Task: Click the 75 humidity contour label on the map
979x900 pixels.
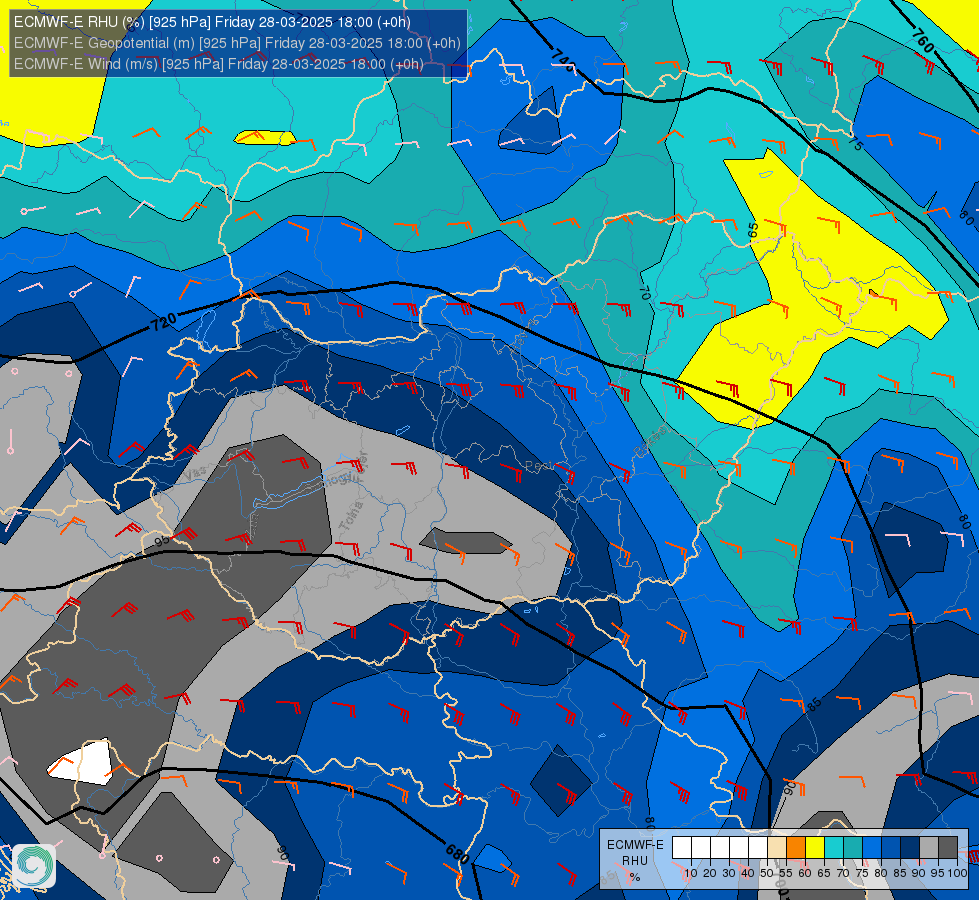Action: tap(855, 143)
